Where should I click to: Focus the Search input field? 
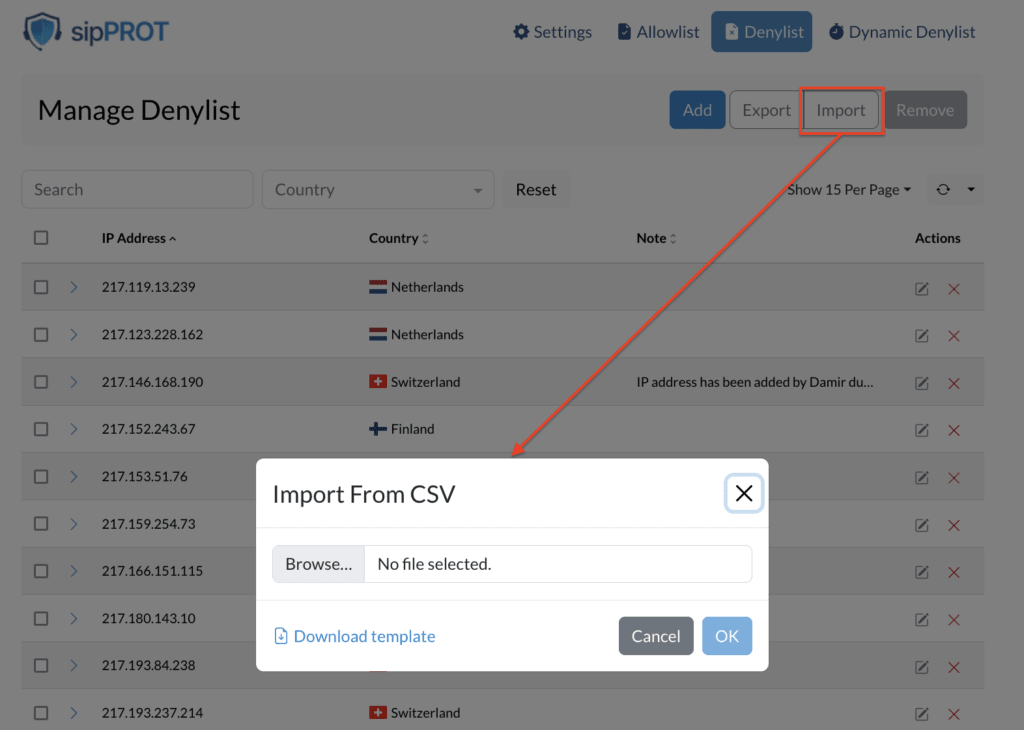(x=137, y=189)
